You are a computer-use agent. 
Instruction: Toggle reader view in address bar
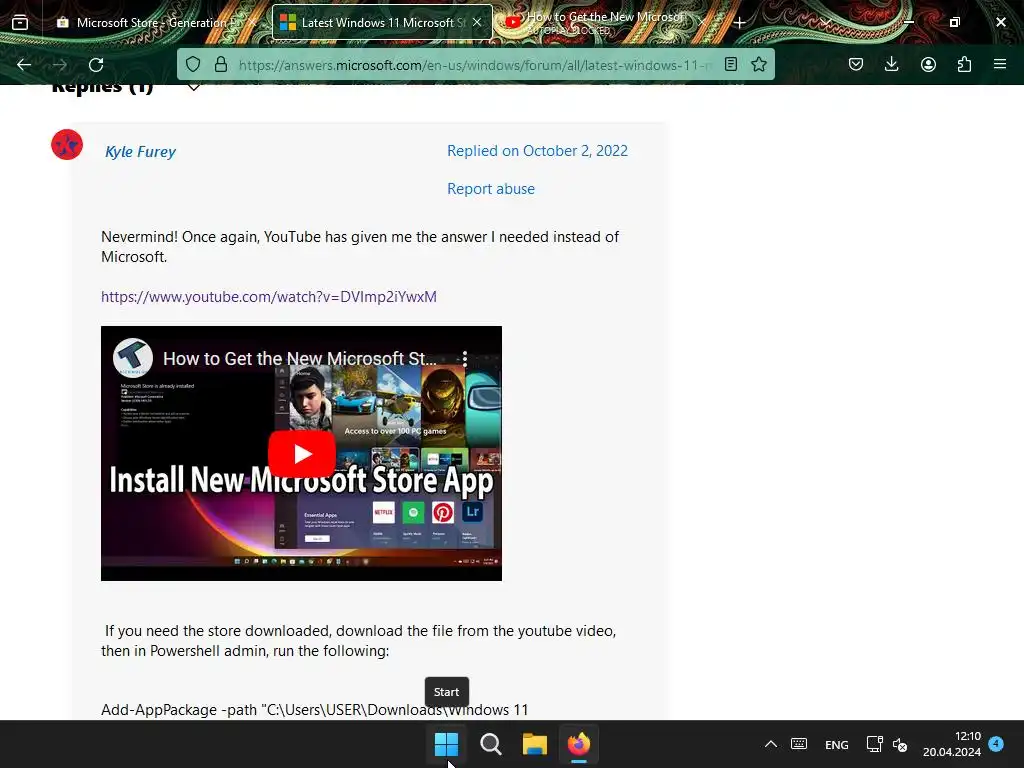pyautogui.click(x=731, y=64)
